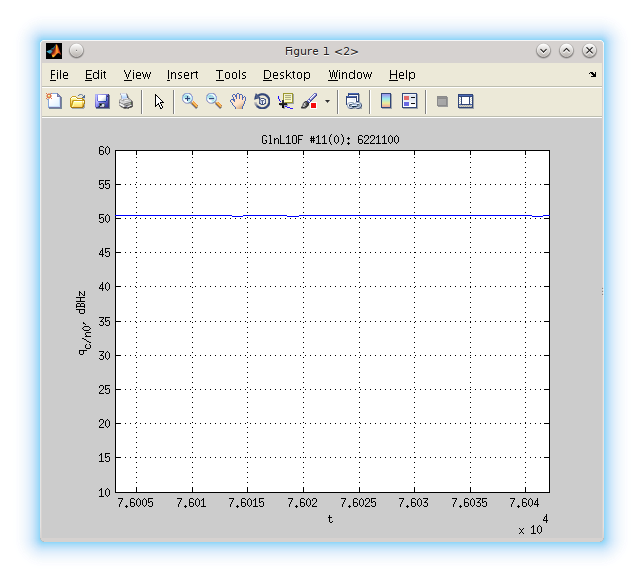Screen dimensions: 644x582
Task: Click the x-axis label t
Action: [x=330, y=519]
